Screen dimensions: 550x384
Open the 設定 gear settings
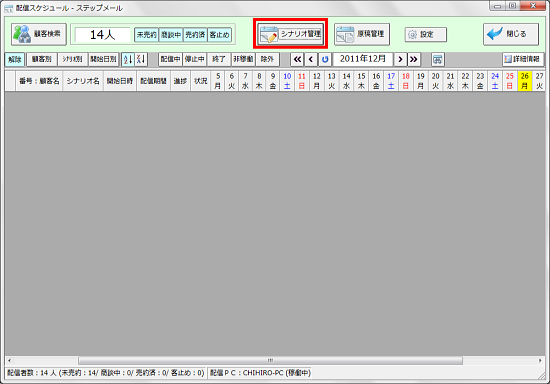[425, 34]
